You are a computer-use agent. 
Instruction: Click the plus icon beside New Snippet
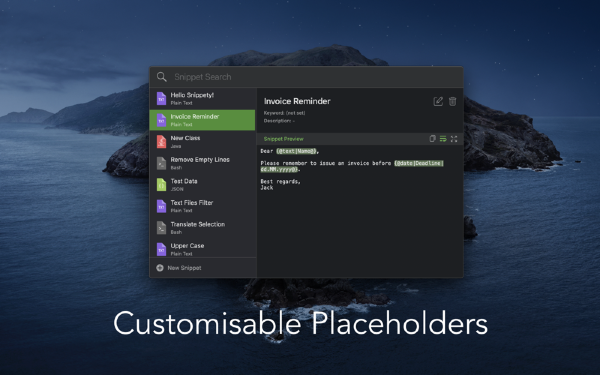[160, 268]
